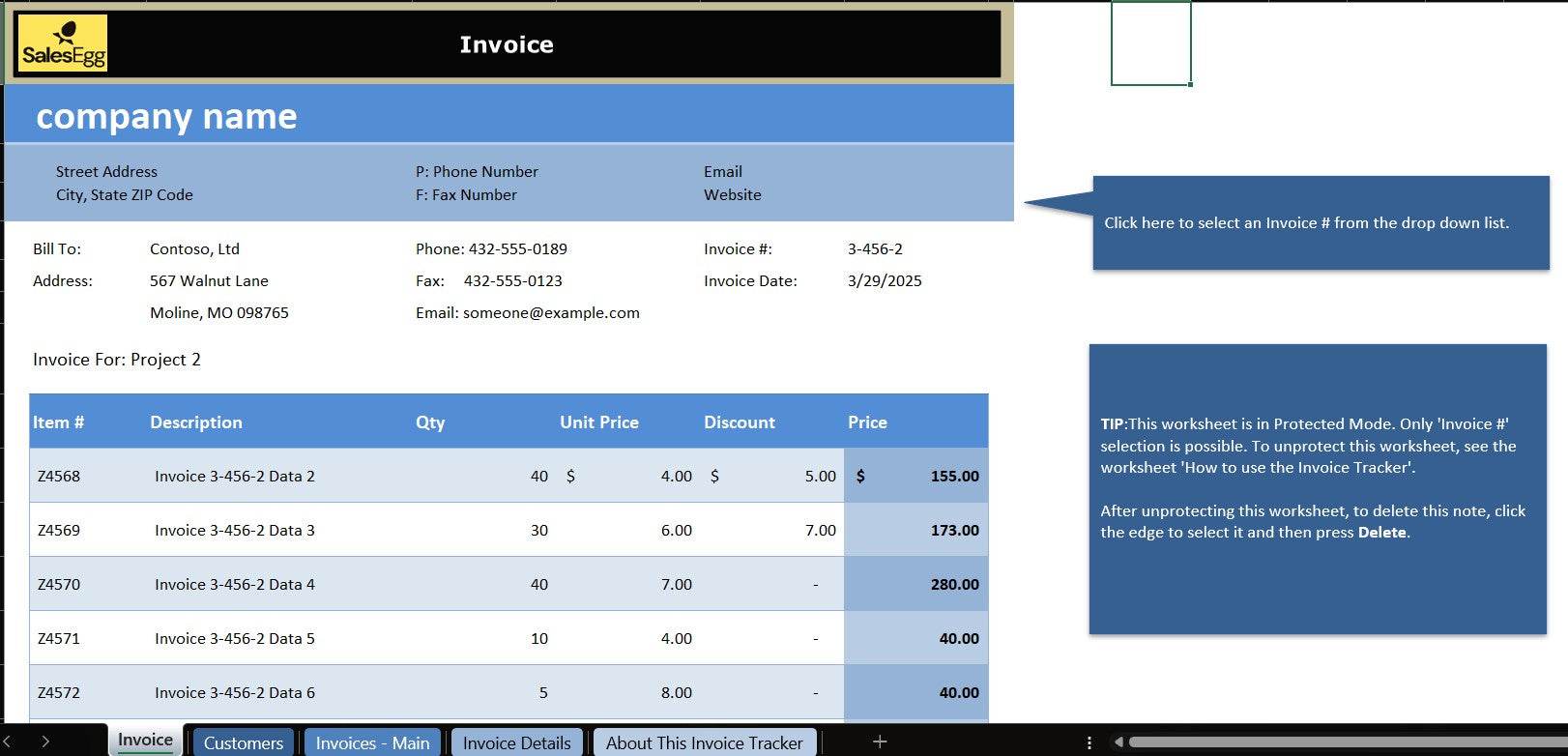Click the horizontal scrollbar left arrow

(1118, 742)
